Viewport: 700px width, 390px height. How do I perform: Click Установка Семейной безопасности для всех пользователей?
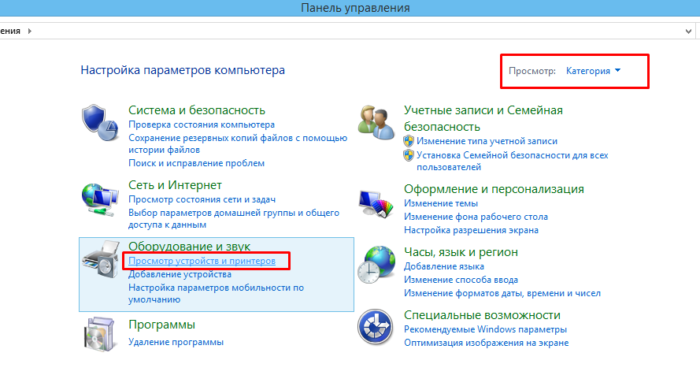pyautogui.click(x=512, y=161)
